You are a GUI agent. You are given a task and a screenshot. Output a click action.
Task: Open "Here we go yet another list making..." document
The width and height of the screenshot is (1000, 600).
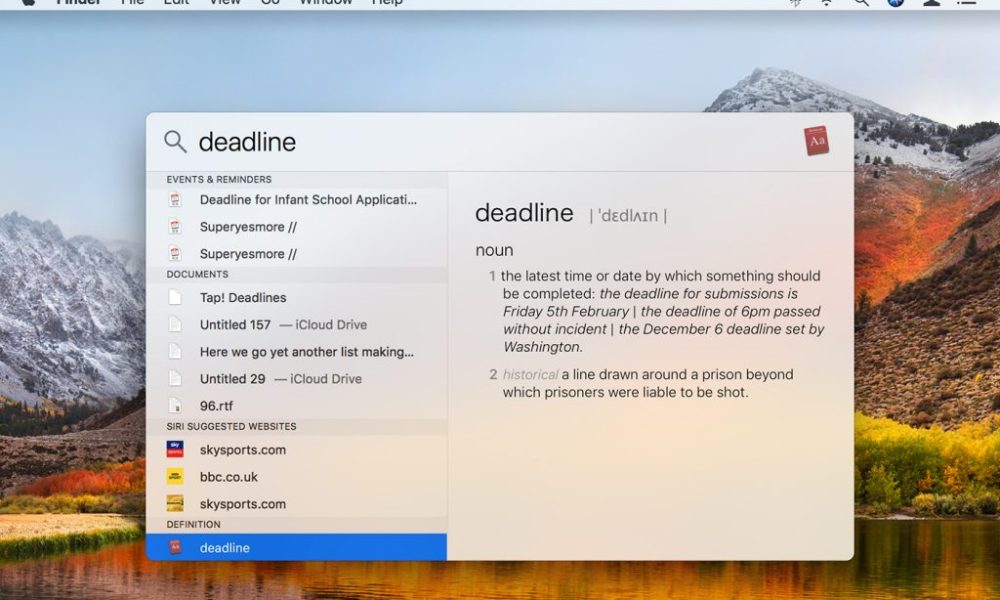tap(297, 351)
